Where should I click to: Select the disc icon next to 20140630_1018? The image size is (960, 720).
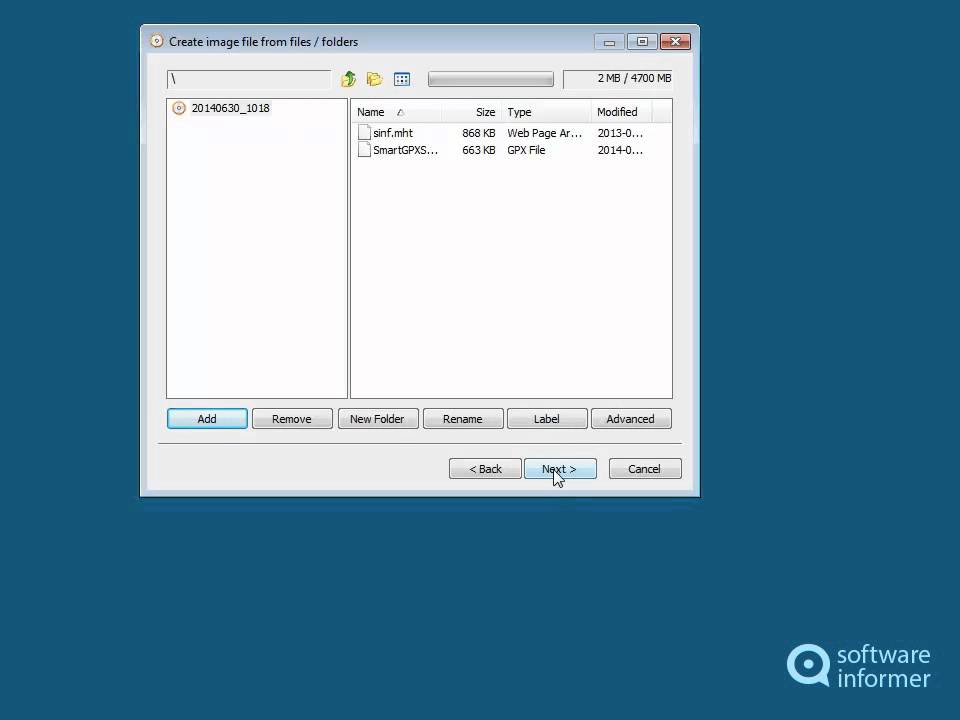[179, 108]
